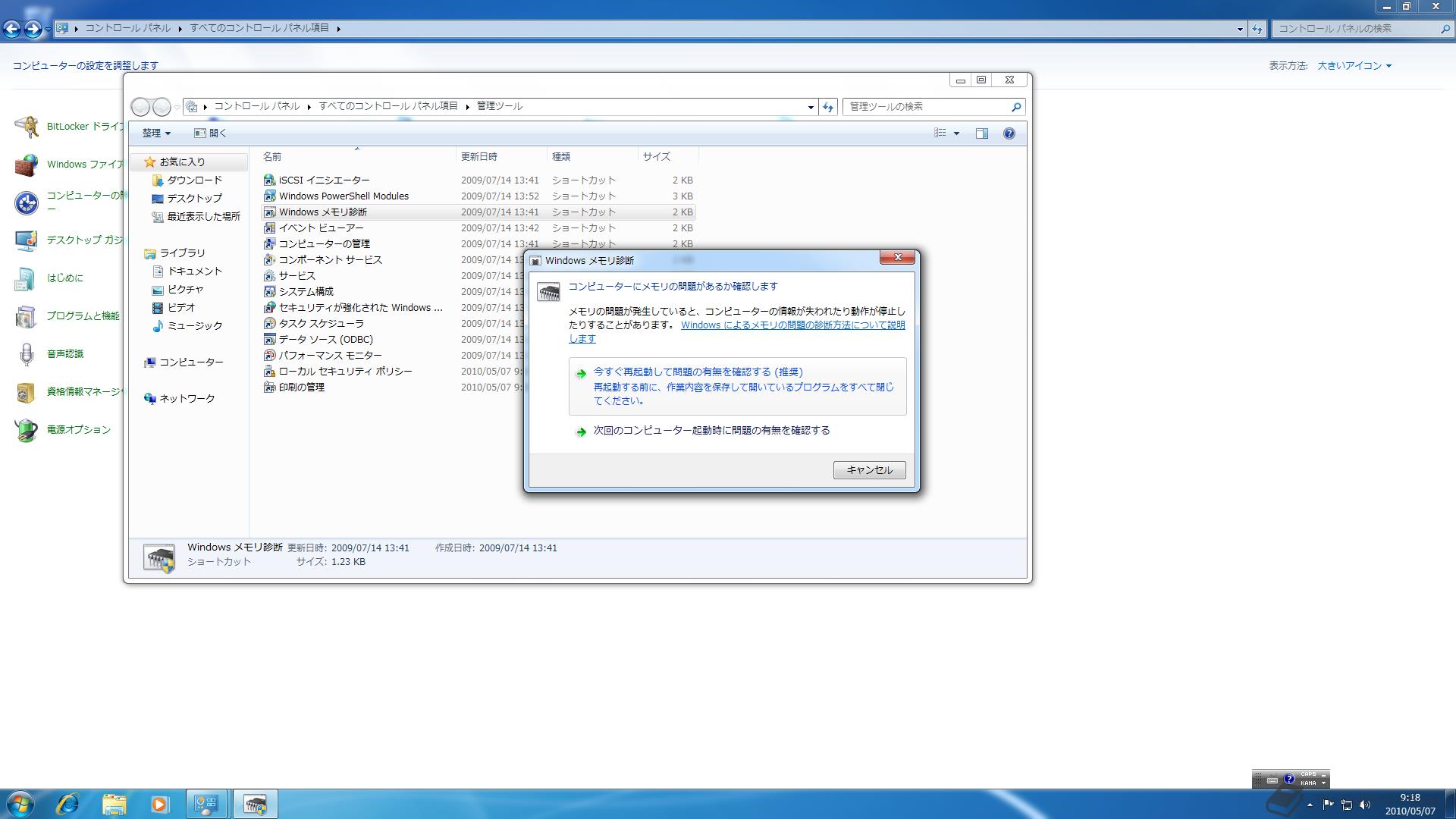Select コンピューターの管理 icon

[x=269, y=244]
